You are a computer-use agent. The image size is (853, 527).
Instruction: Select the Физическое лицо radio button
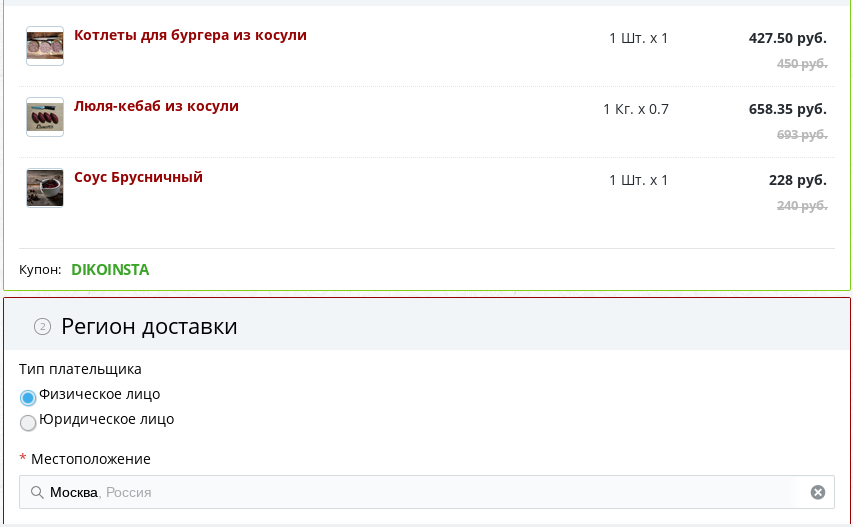click(28, 397)
